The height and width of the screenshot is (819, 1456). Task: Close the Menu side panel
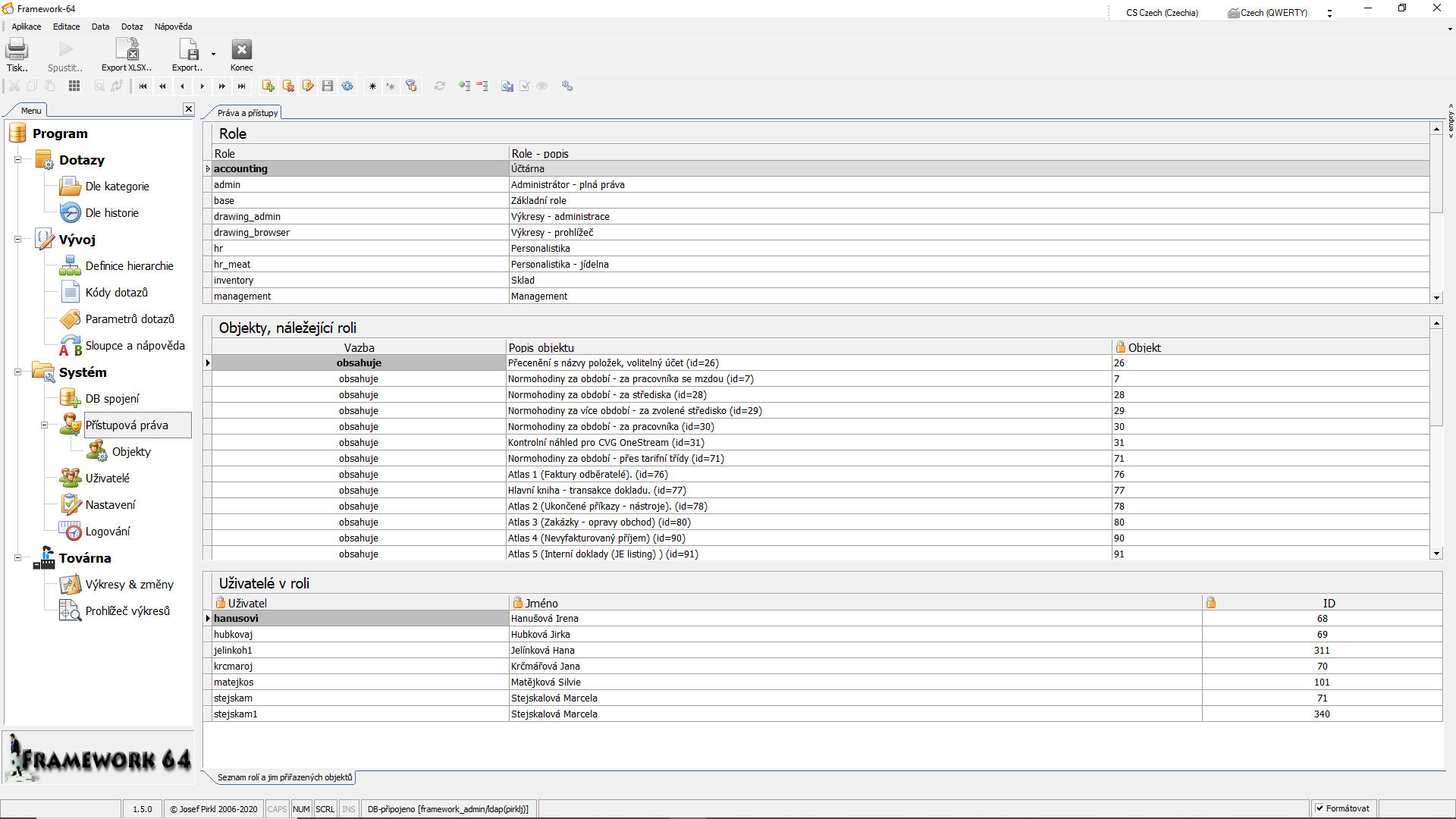coord(189,109)
